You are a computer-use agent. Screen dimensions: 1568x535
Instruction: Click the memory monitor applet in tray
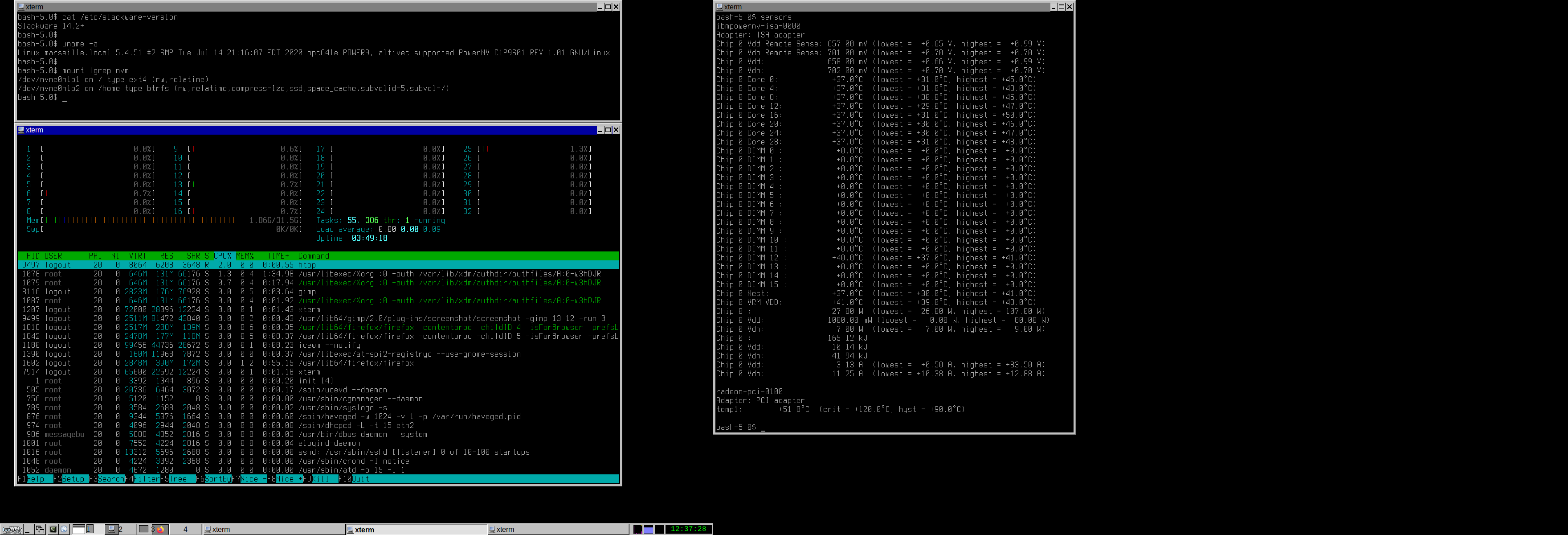pos(649,530)
